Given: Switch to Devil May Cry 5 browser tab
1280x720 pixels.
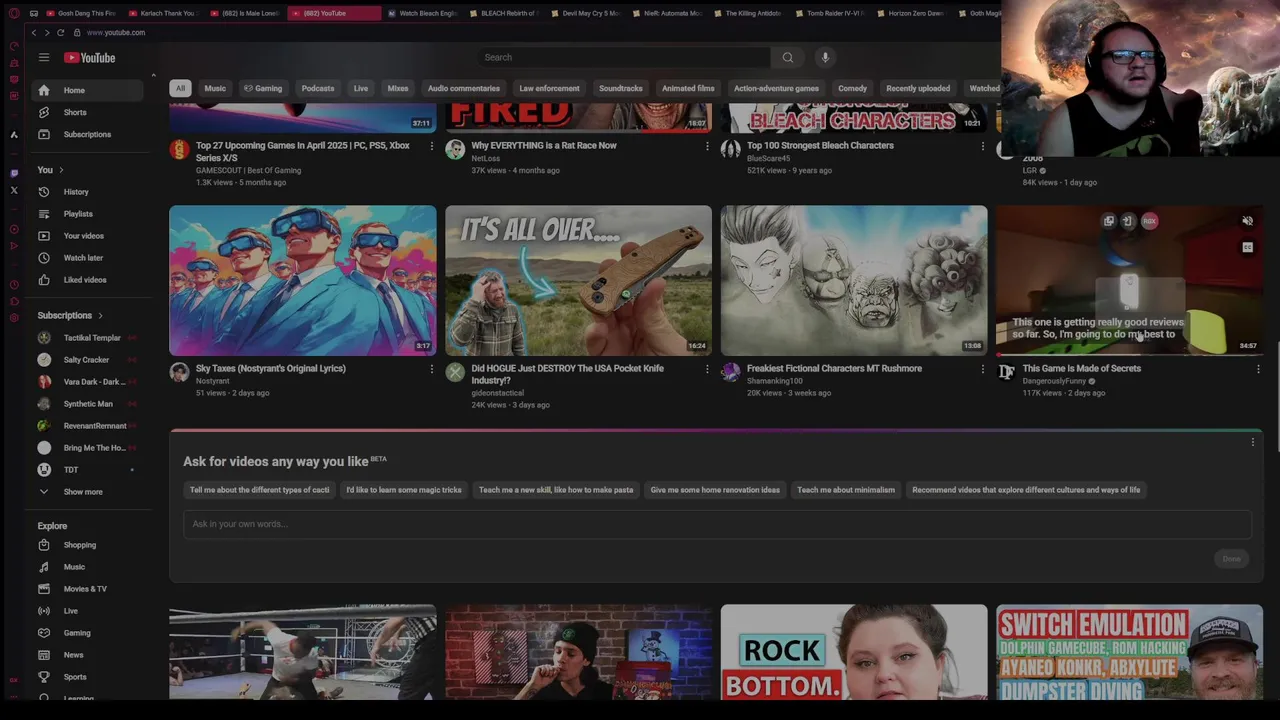Looking at the screenshot, I should point(585,13).
